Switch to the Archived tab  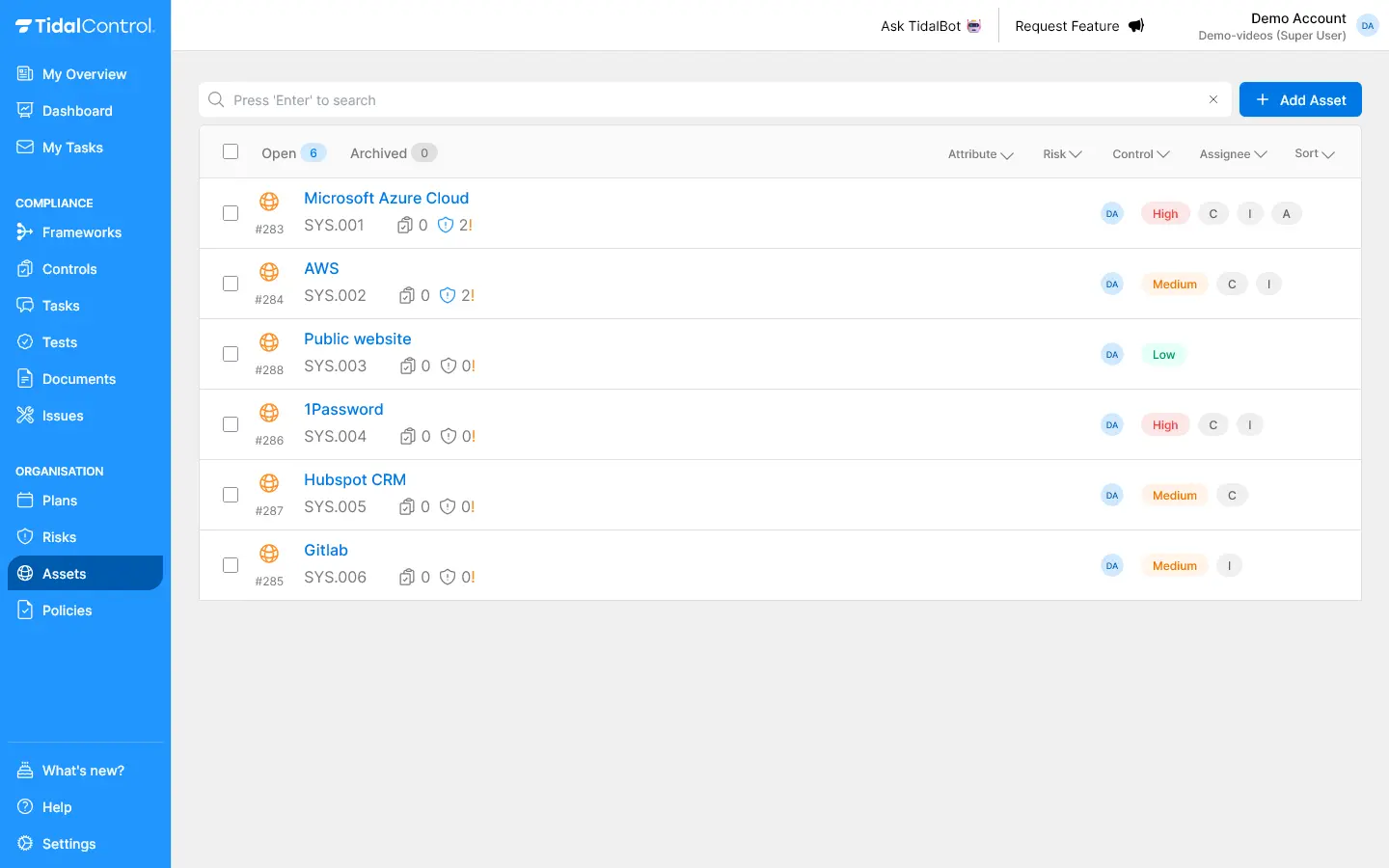click(x=379, y=153)
